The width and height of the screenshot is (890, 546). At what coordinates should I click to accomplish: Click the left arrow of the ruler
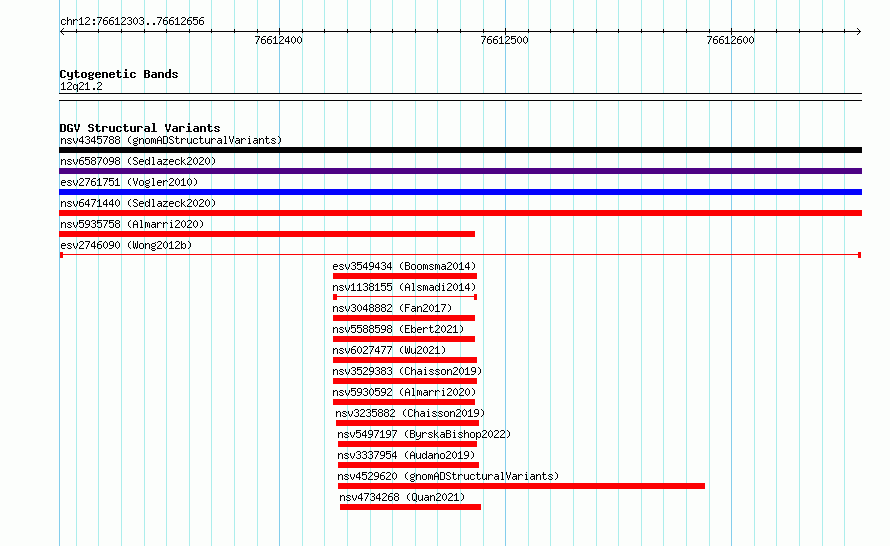(x=62, y=32)
